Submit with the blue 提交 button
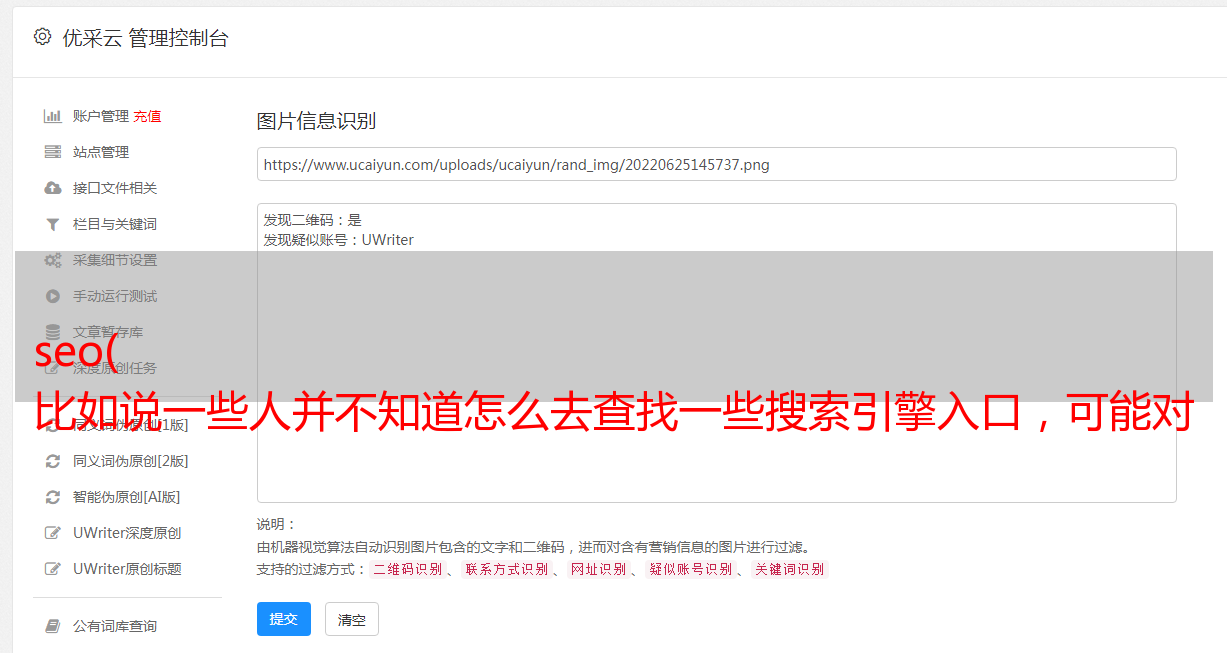Viewport: 1227px width, 653px height. click(x=284, y=619)
